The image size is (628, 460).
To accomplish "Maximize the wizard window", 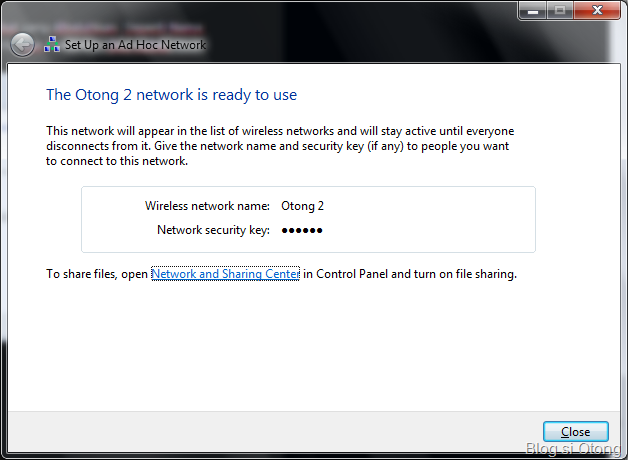I will tap(559, 10).
